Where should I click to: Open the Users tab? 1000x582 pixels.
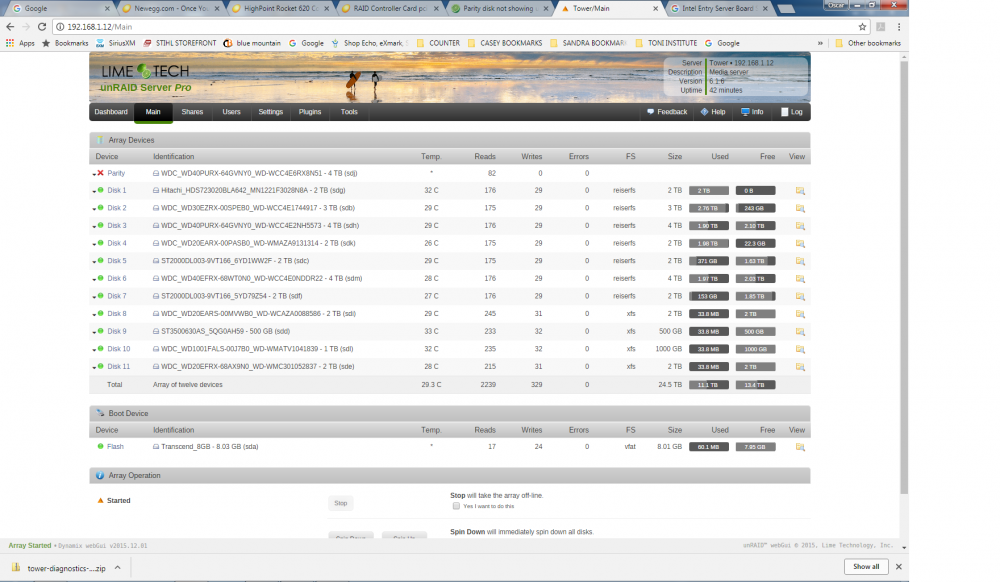click(x=232, y=112)
